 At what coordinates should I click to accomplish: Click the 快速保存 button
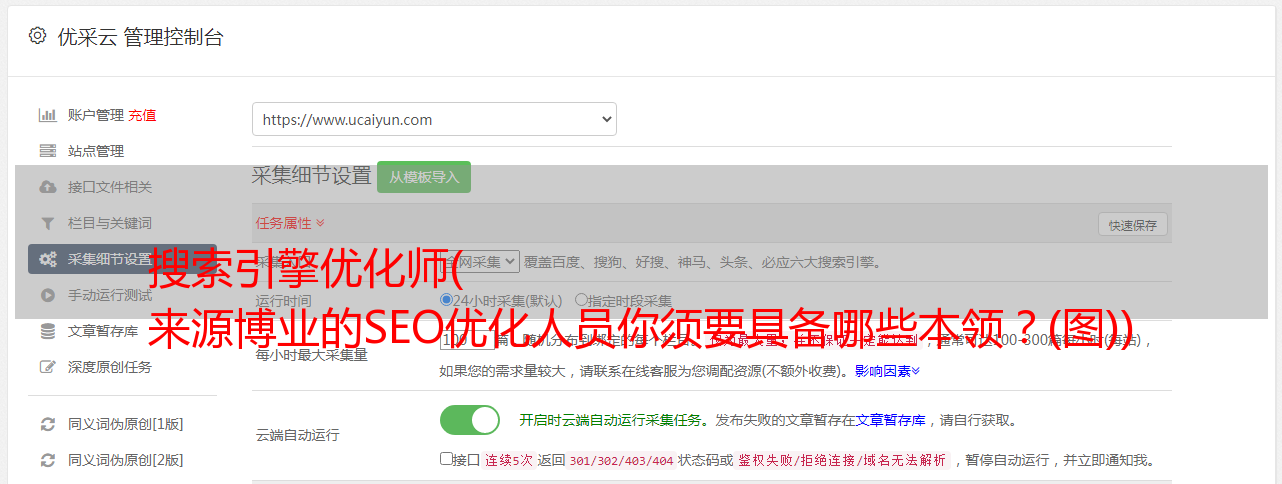[x=1132, y=225]
